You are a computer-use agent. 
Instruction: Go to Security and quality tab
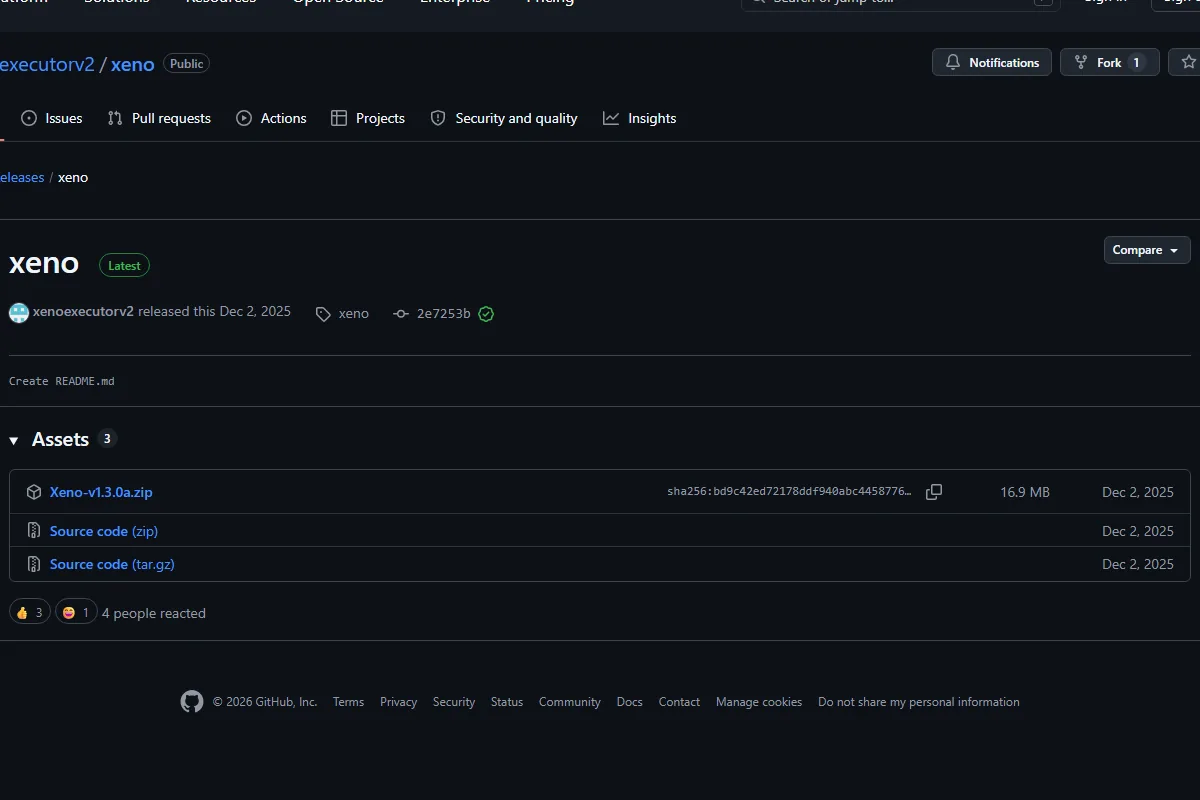coord(504,118)
